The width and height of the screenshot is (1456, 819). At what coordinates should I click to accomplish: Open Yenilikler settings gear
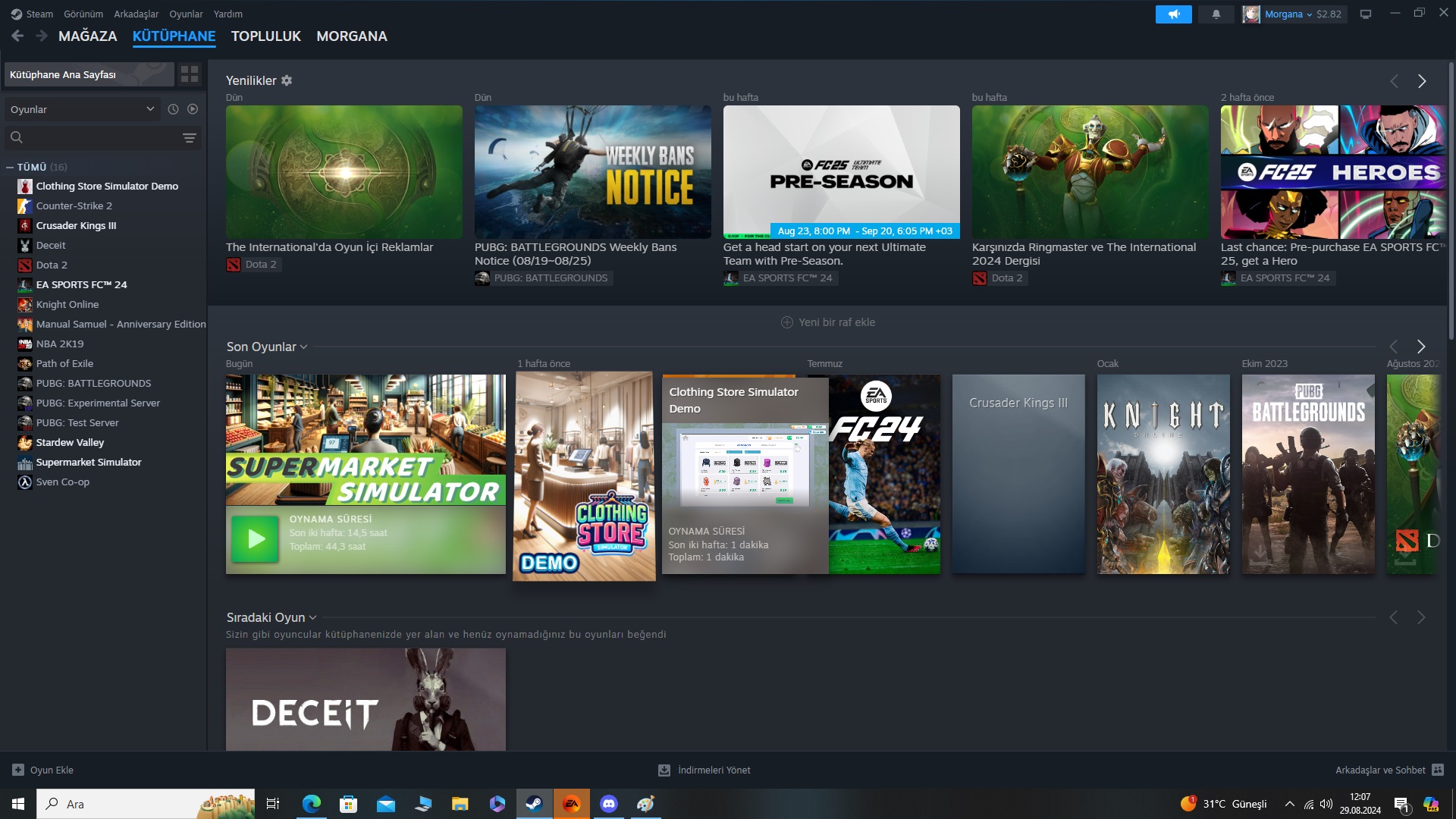click(x=287, y=80)
